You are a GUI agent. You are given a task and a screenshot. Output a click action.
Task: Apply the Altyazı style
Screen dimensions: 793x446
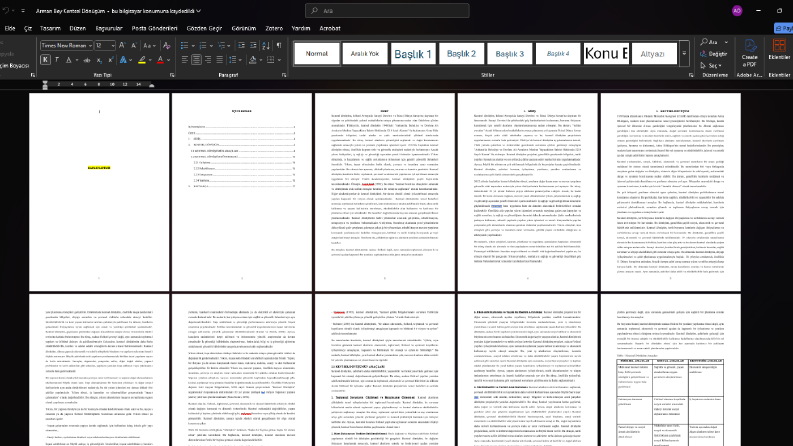click(x=652, y=54)
